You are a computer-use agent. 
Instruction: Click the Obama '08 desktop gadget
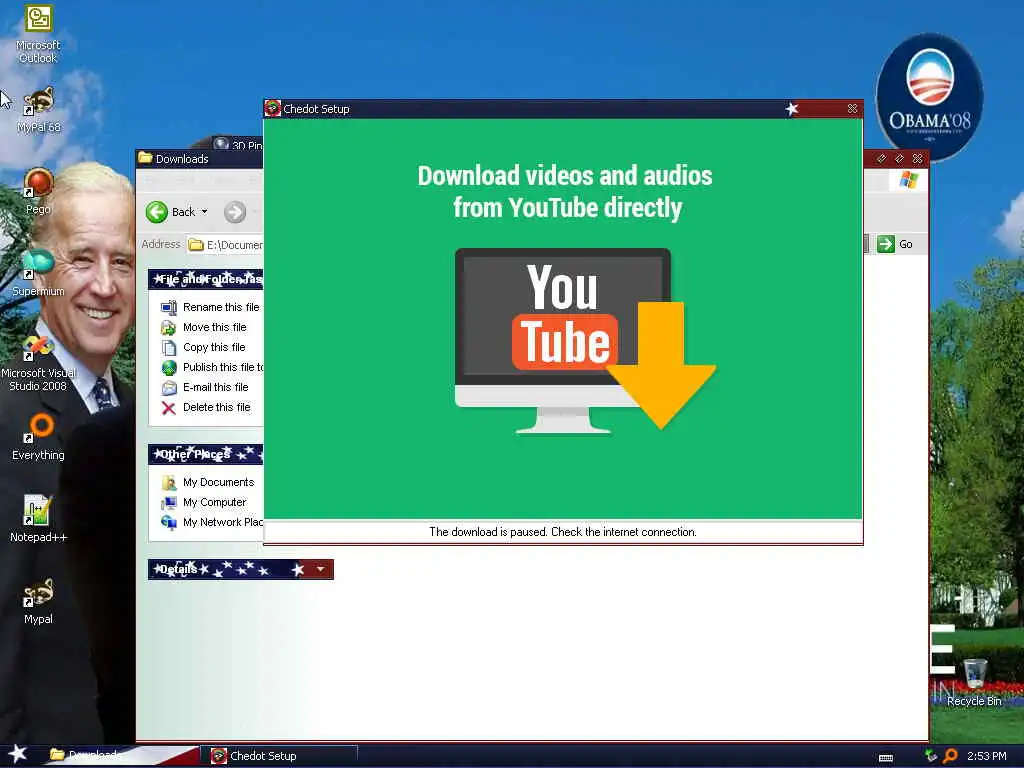[x=929, y=98]
